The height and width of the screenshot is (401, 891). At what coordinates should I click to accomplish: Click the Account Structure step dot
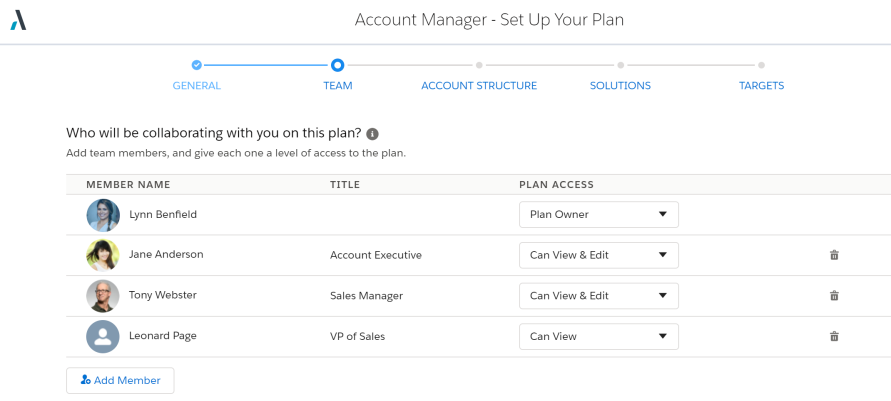pyautogui.click(x=479, y=65)
